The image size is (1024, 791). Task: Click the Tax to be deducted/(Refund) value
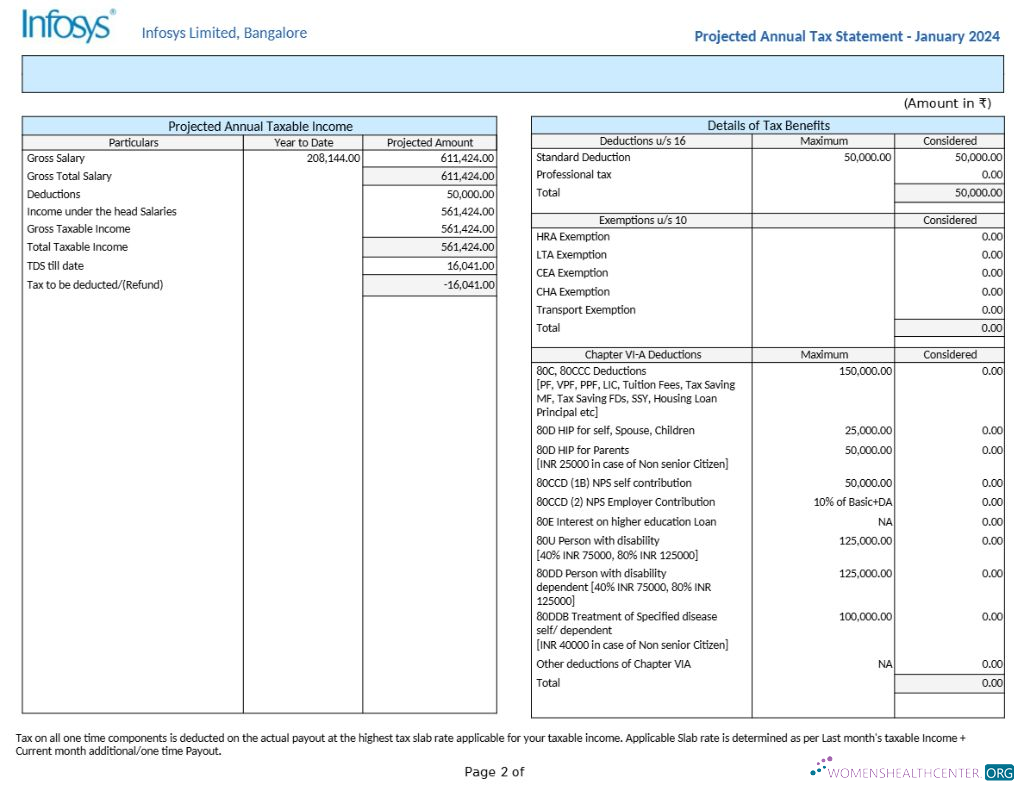coord(468,284)
